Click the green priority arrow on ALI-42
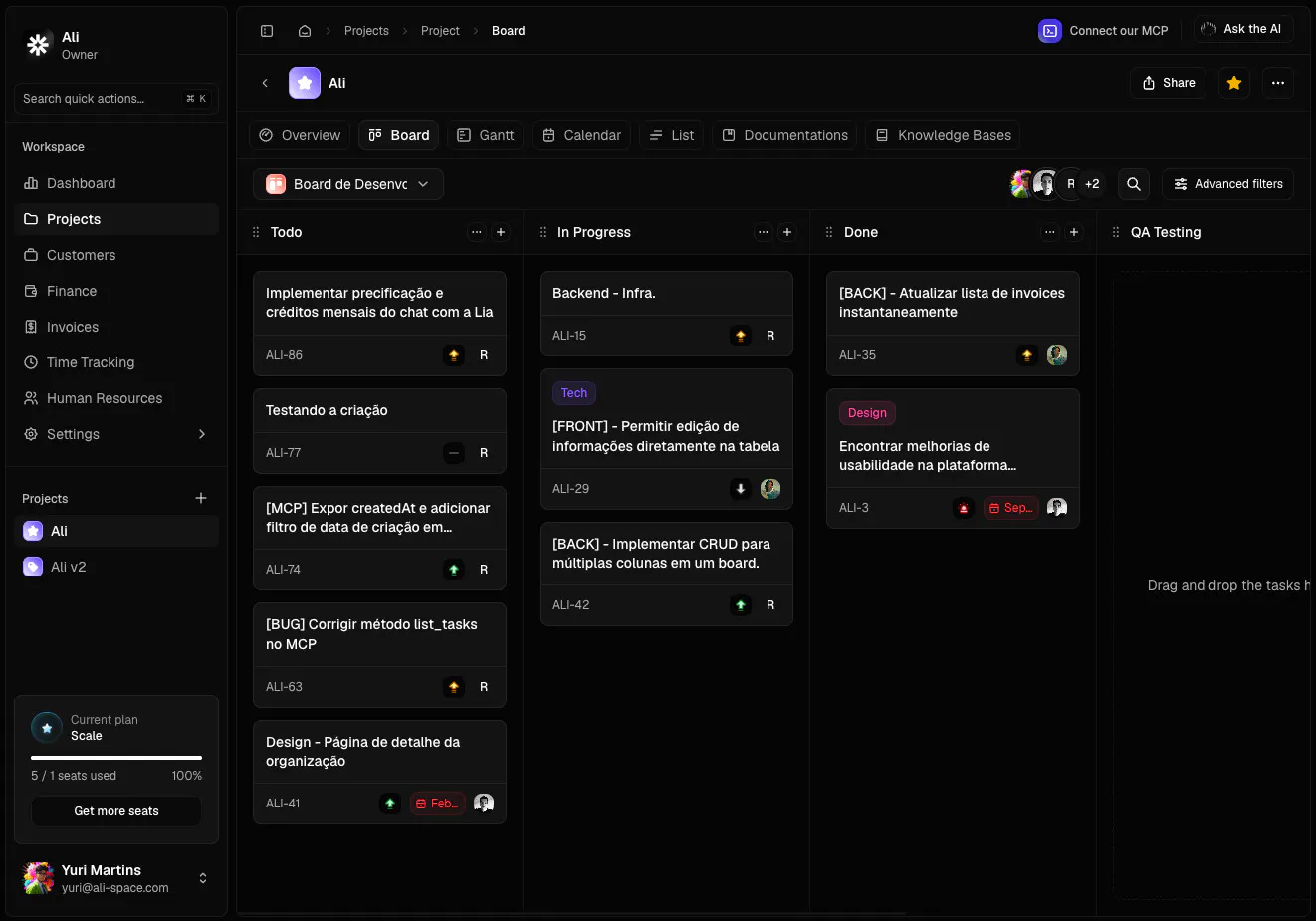1316x921 pixels. (741, 605)
